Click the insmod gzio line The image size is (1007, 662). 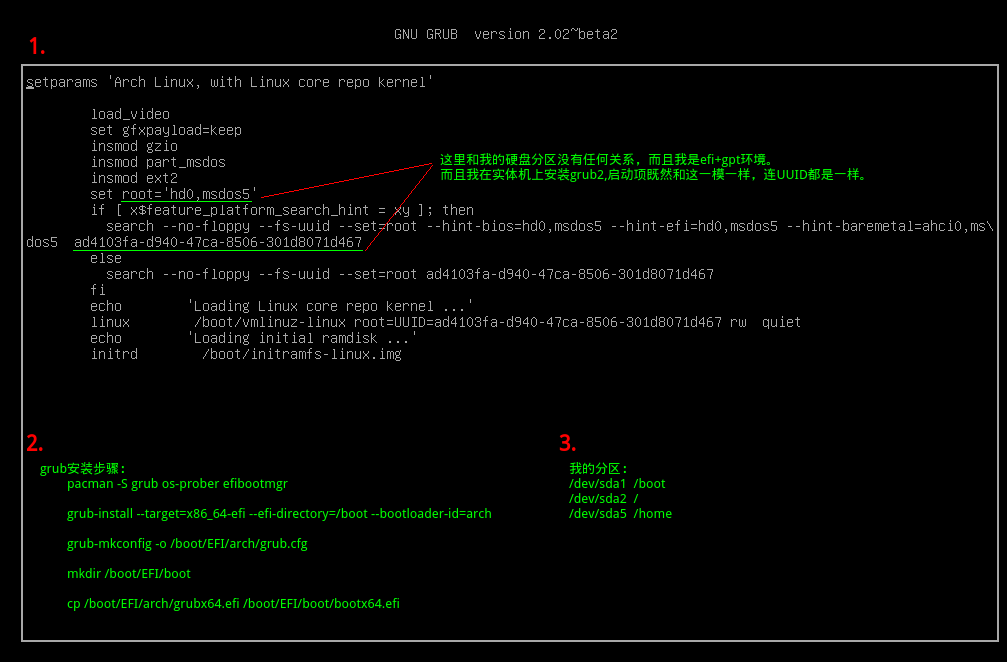click(134, 146)
